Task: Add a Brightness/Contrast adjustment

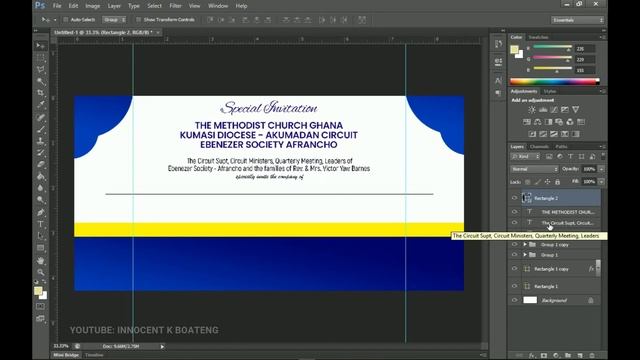Action: [x=532, y=110]
